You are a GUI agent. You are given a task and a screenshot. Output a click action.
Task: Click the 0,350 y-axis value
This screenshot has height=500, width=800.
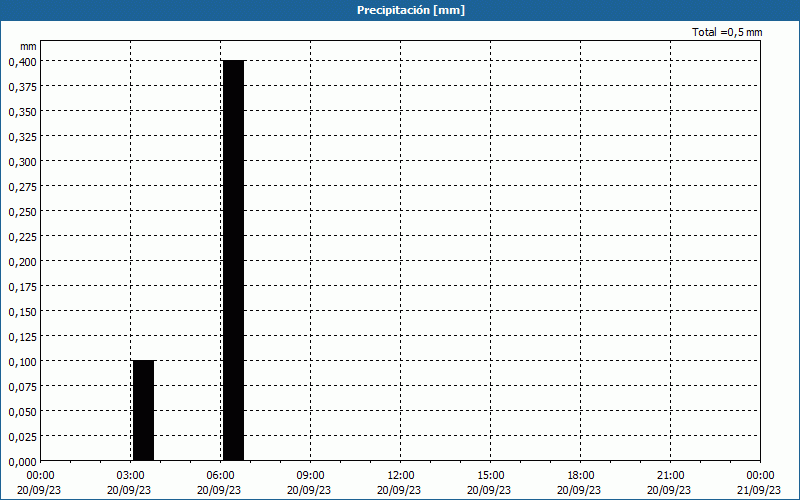23,112
